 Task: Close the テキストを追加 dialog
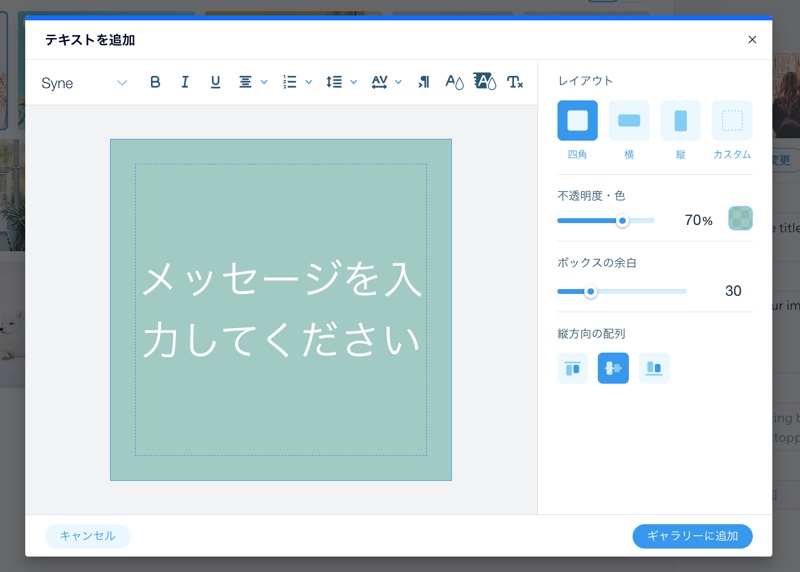pyautogui.click(x=752, y=40)
